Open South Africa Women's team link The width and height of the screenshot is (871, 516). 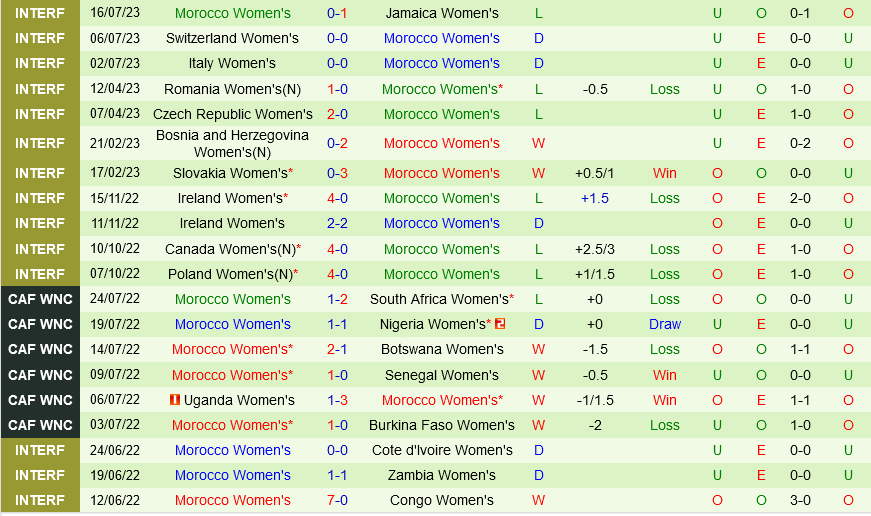(x=440, y=299)
